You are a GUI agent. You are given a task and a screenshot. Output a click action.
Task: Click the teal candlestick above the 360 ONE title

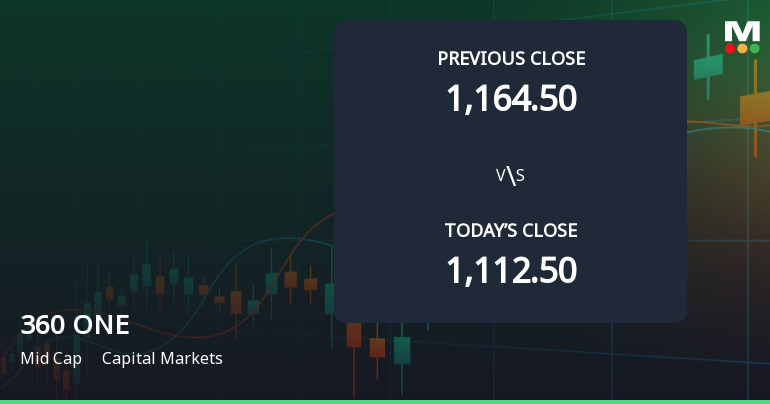pyautogui.click(x=146, y=275)
